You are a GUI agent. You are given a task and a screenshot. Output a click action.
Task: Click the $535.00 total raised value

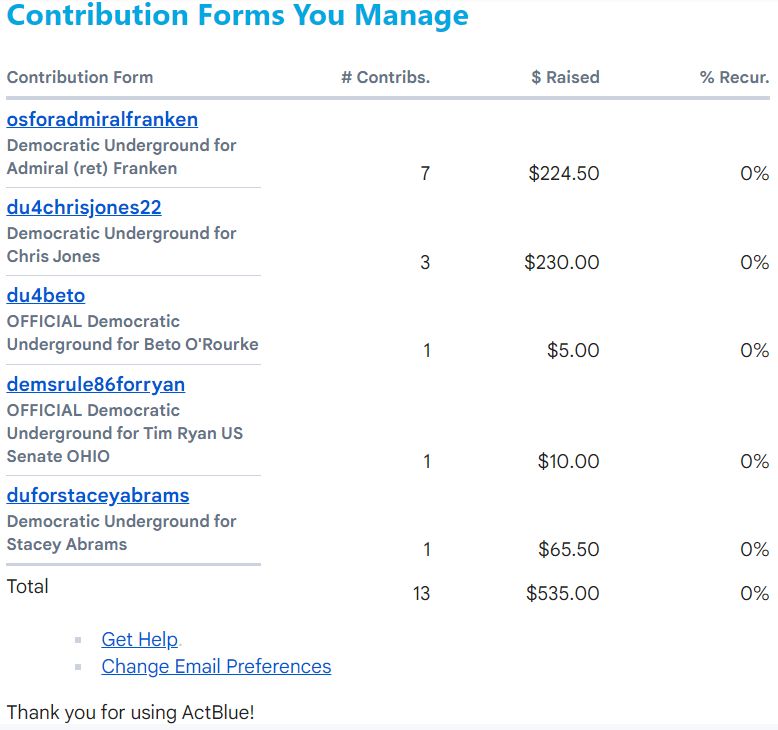[563, 594]
